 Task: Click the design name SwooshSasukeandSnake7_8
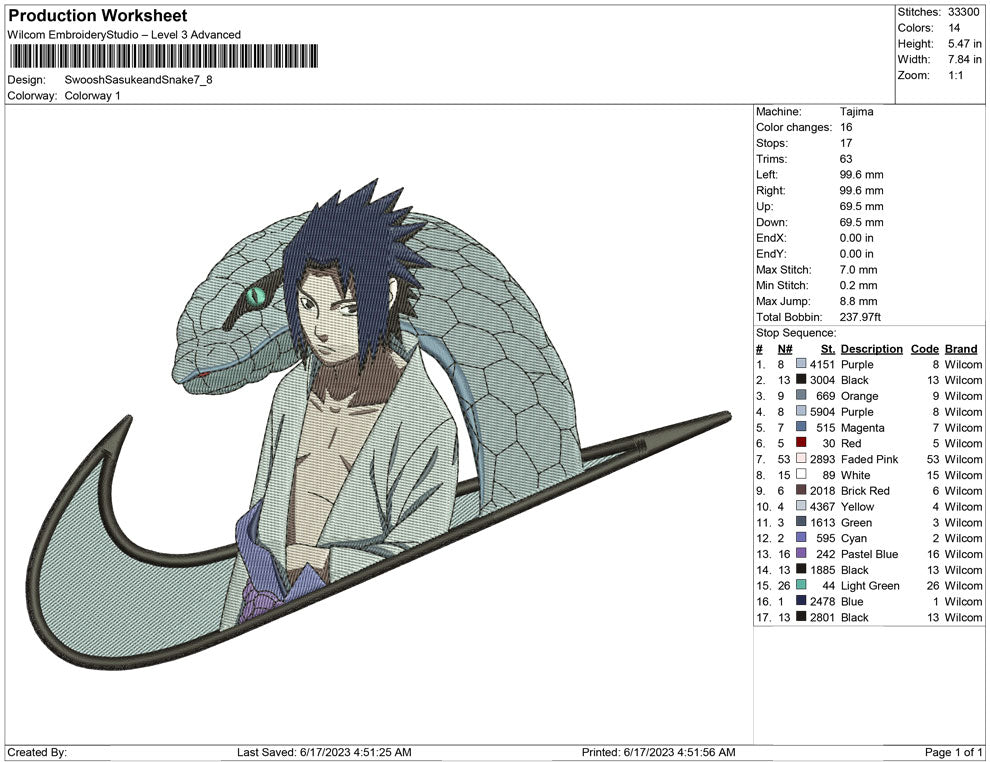(138, 80)
